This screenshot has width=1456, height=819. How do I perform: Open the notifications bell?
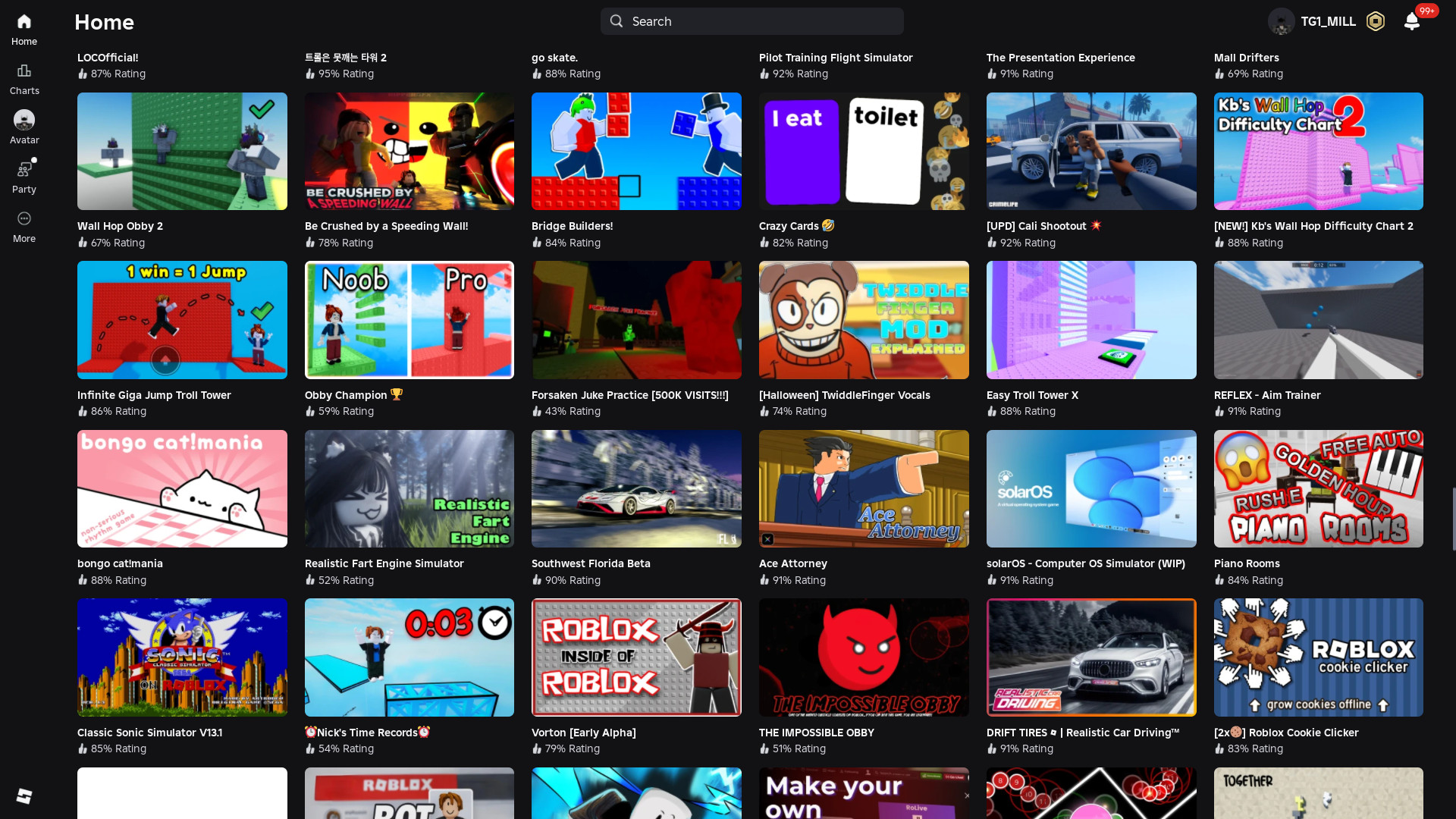click(1412, 21)
